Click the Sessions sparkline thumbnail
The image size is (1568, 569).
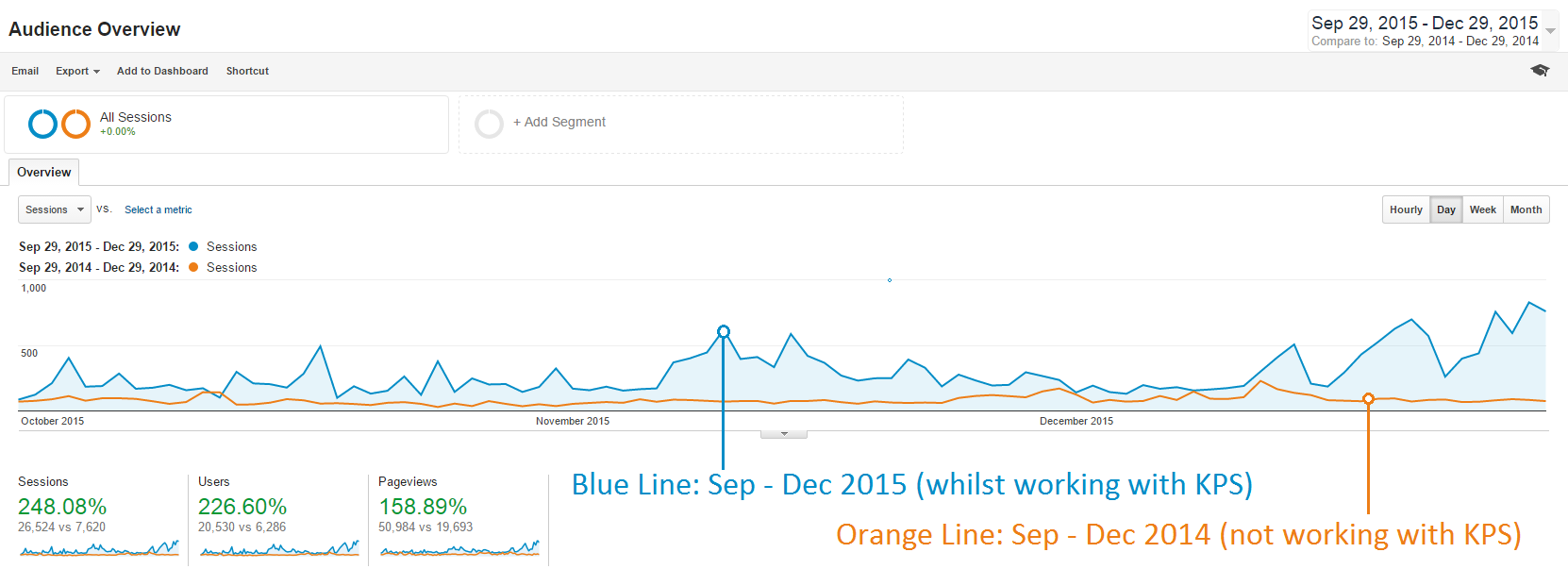99,548
